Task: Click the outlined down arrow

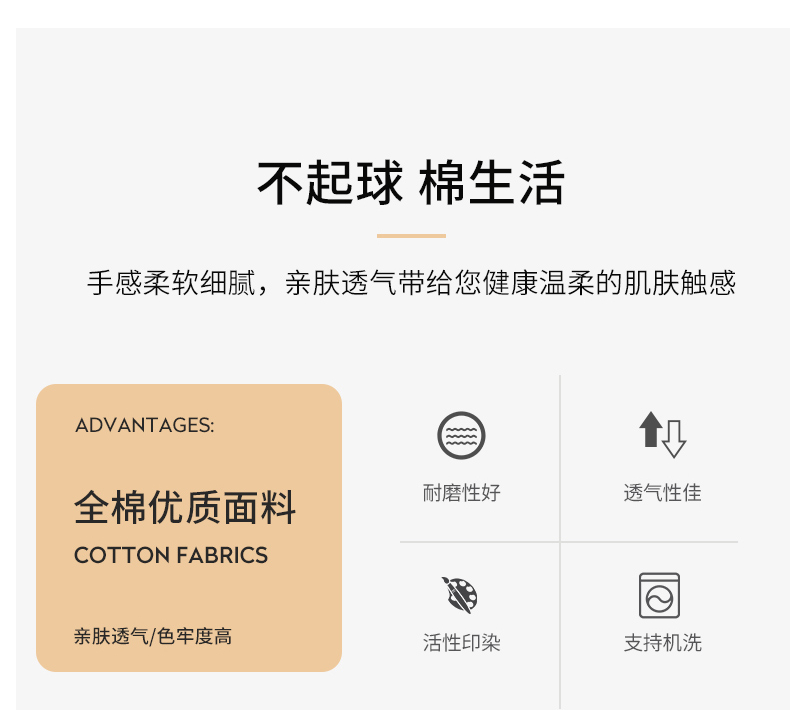Action: (674, 439)
